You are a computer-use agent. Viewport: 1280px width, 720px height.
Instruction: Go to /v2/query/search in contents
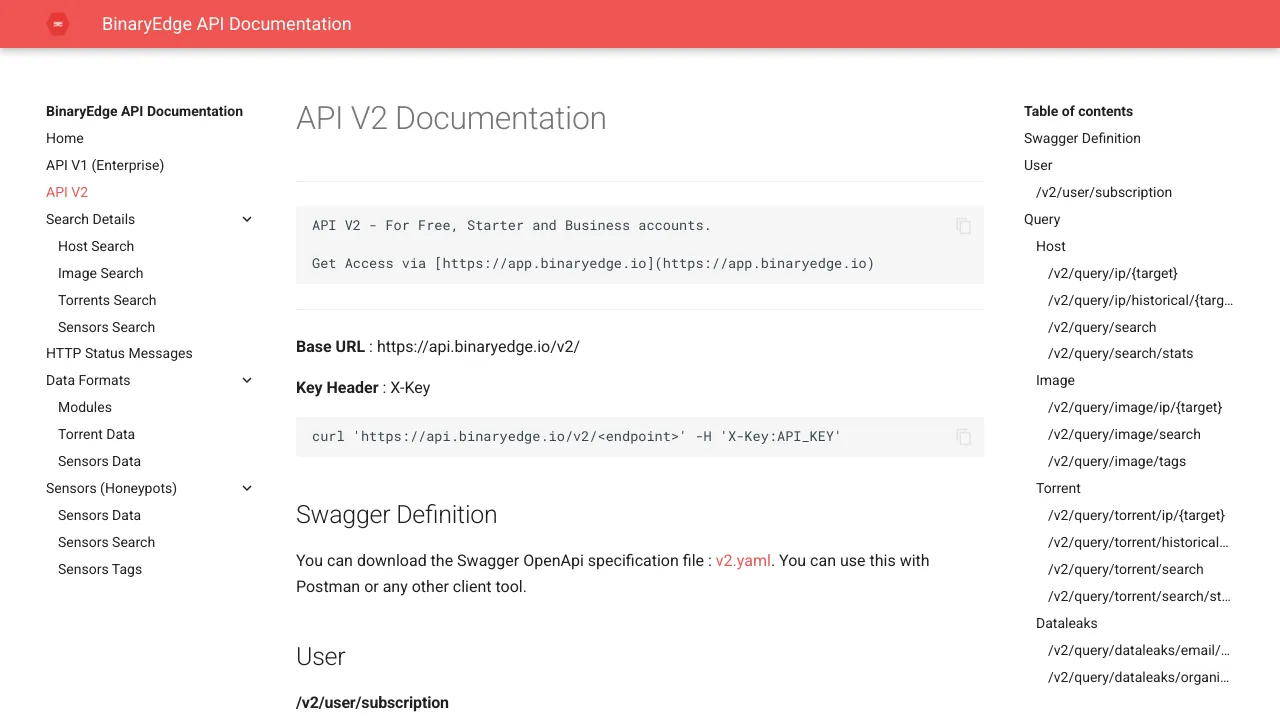click(1102, 327)
